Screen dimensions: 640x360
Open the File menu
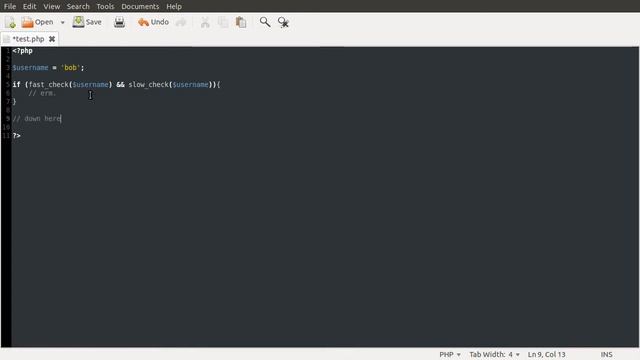click(x=10, y=7)
